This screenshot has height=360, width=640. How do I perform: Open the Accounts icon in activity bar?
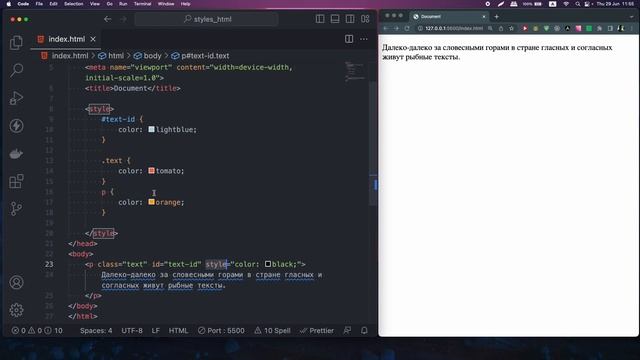click(16, 282)
